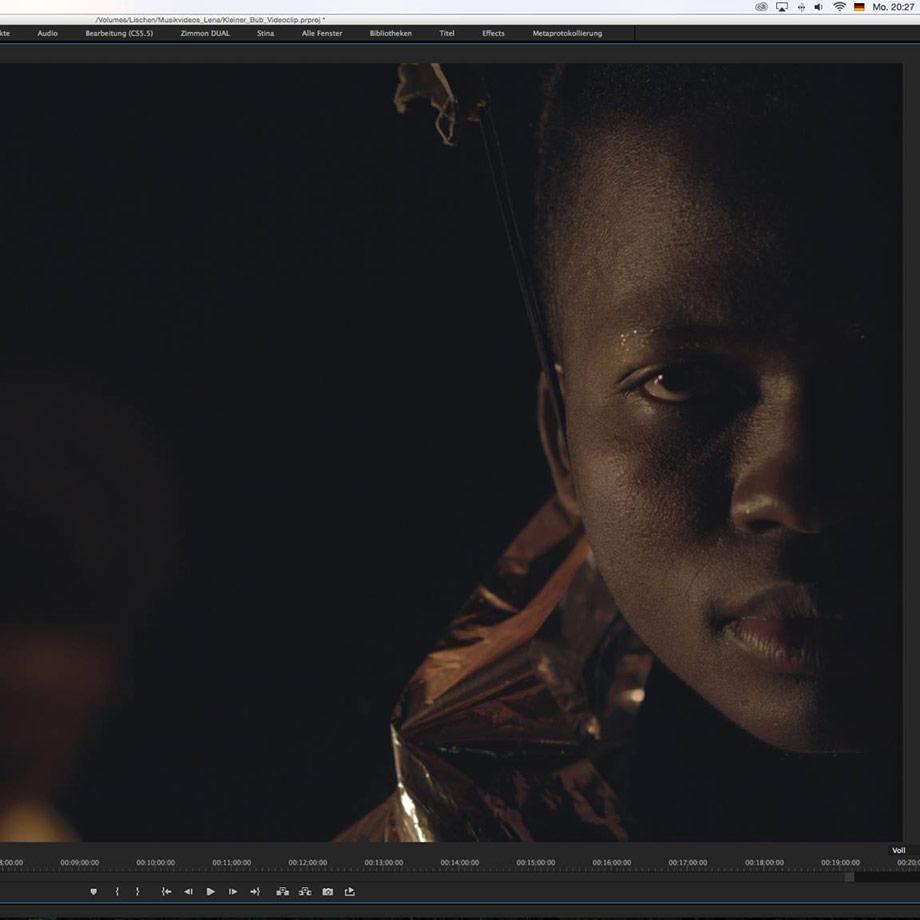
Task: Add a marker with the marker button
Action: point(93,892)
